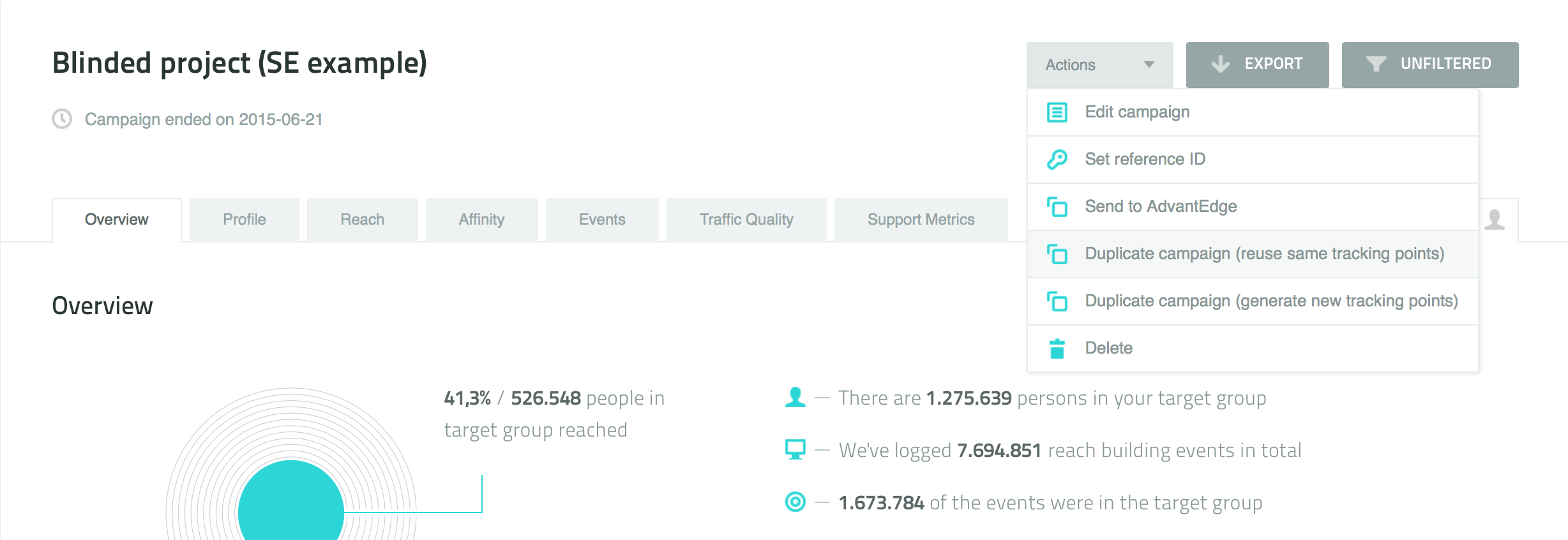1568x540 pixels.
Task: Choose Set reference ID
Action: tap(1253, 160)
